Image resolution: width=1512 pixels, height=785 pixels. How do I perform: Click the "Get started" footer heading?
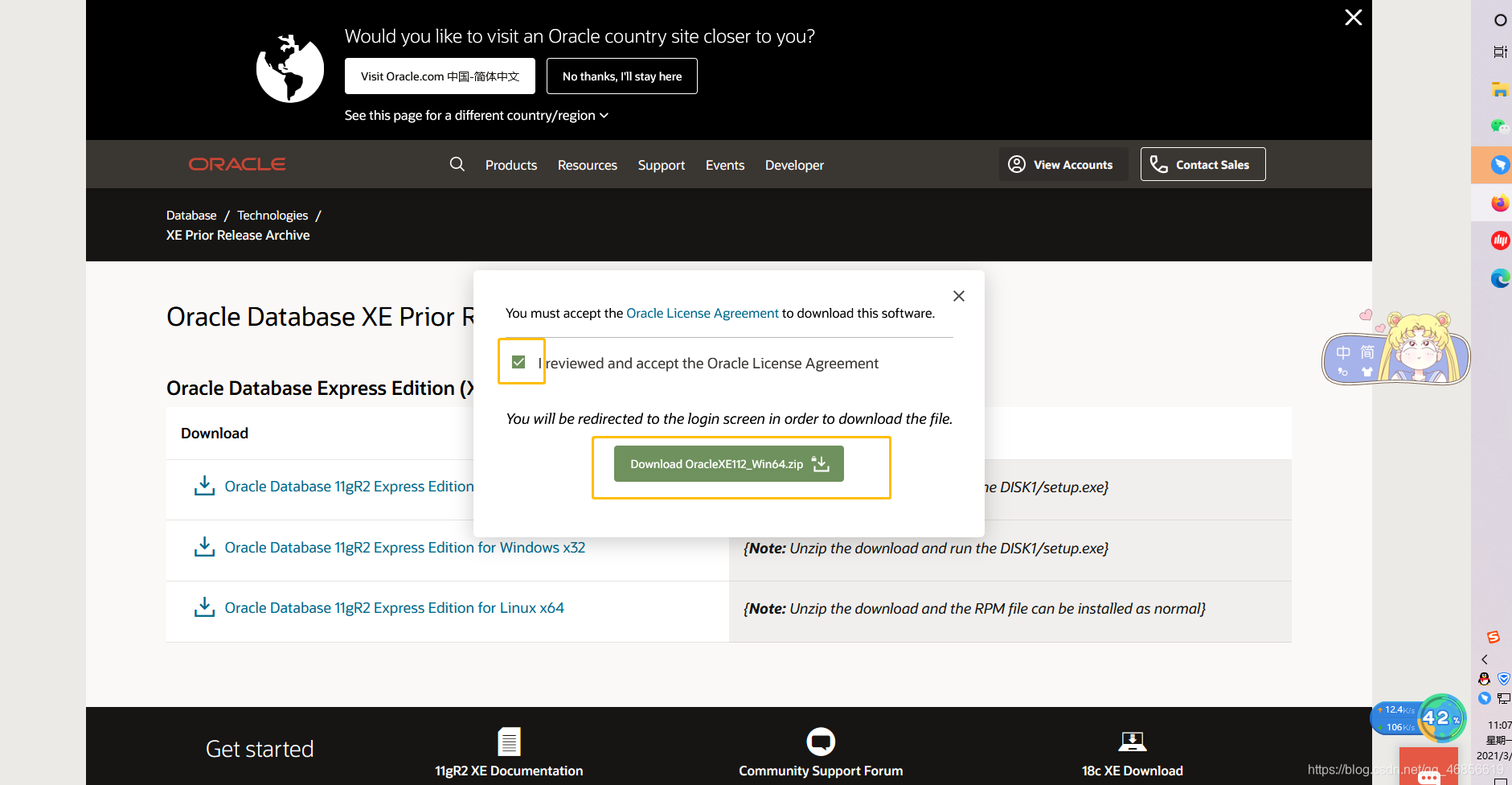260,749
